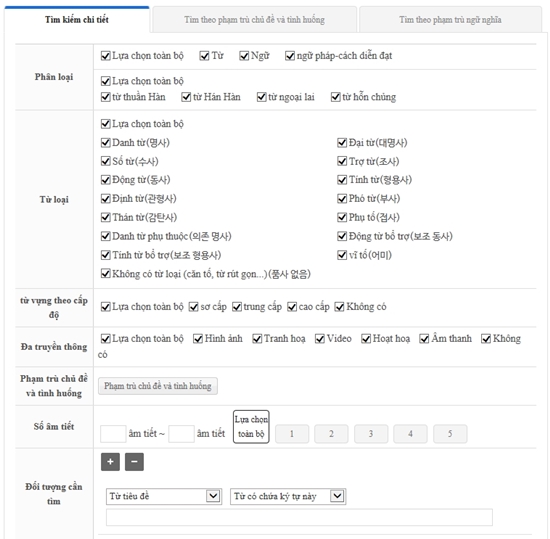
Task: Click the minus icon to remove a search condition
Action: click(x=134, y=461)
